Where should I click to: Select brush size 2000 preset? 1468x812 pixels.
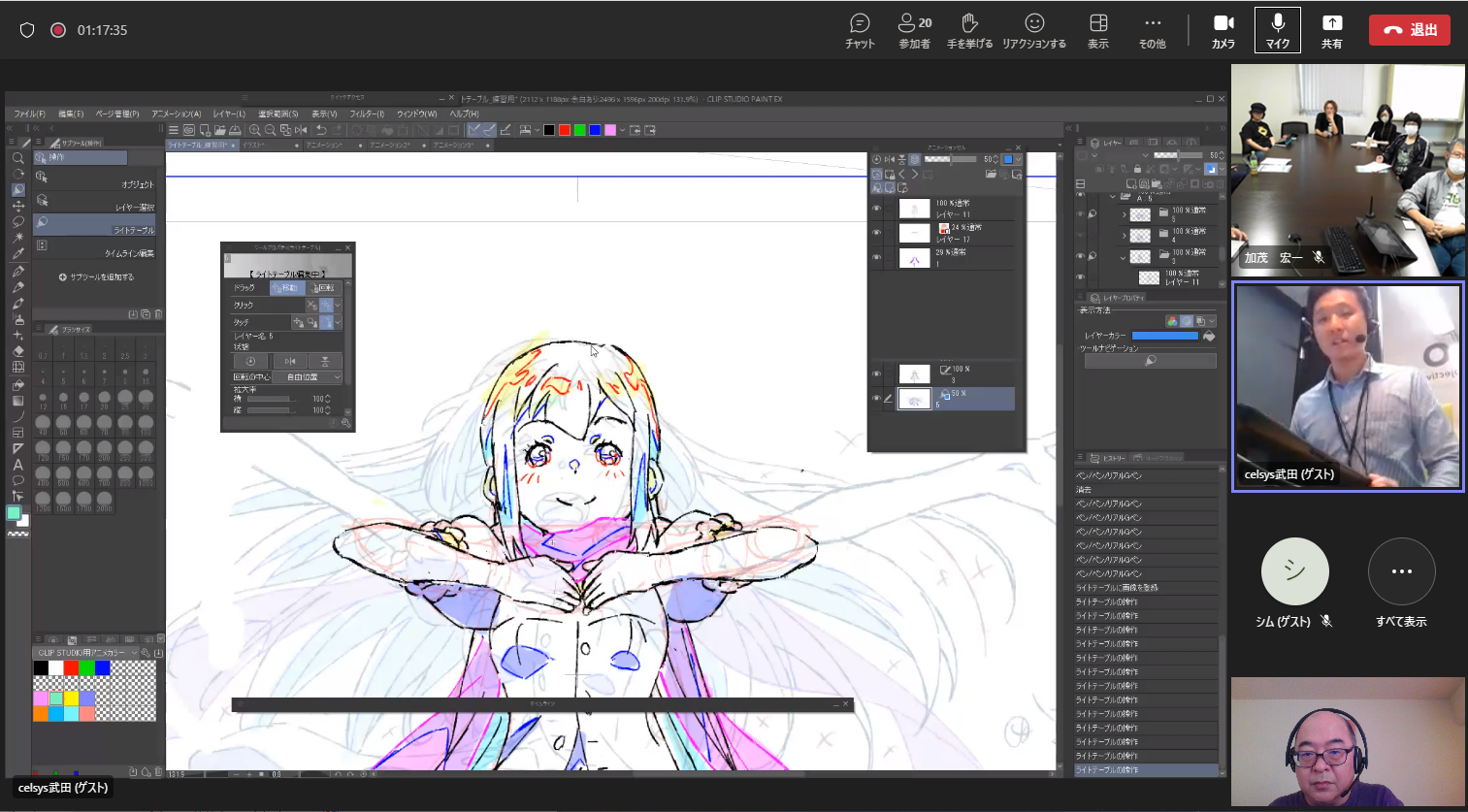pos(104,500)
